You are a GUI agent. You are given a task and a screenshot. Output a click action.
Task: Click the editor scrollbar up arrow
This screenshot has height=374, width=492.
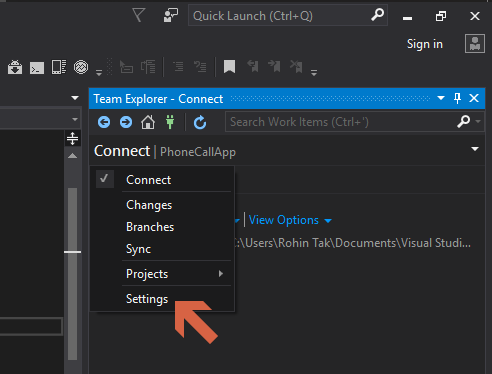pos(72,156)
